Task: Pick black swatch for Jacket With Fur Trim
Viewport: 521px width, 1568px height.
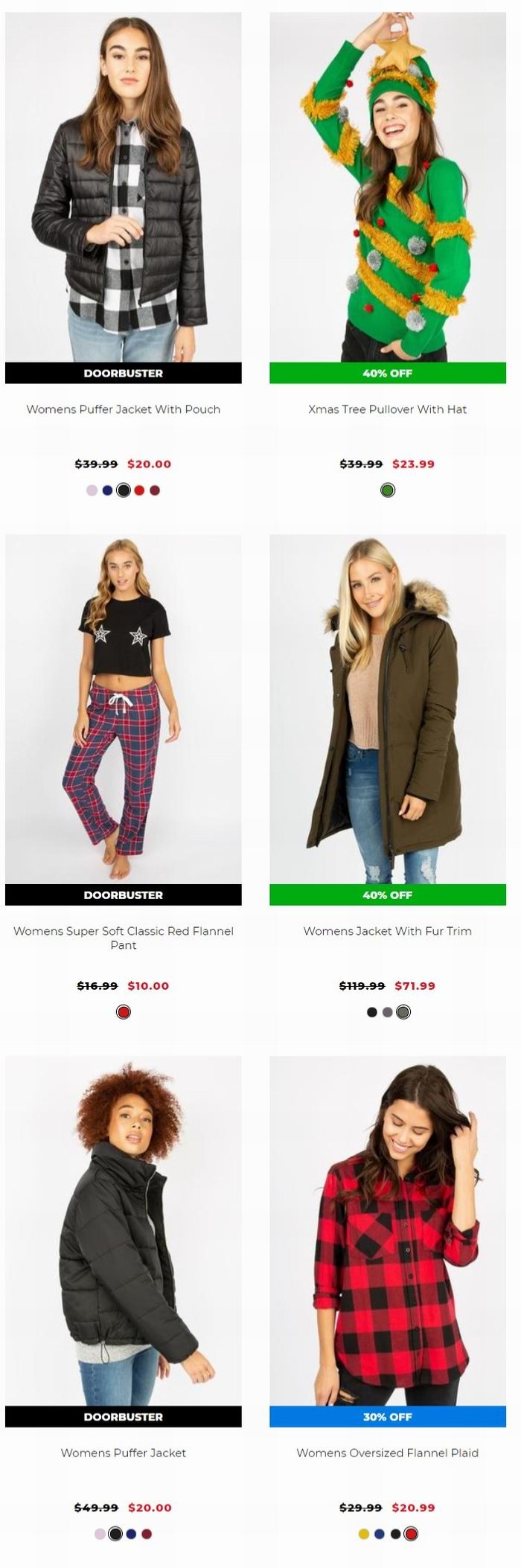Action: (371, 1012)
